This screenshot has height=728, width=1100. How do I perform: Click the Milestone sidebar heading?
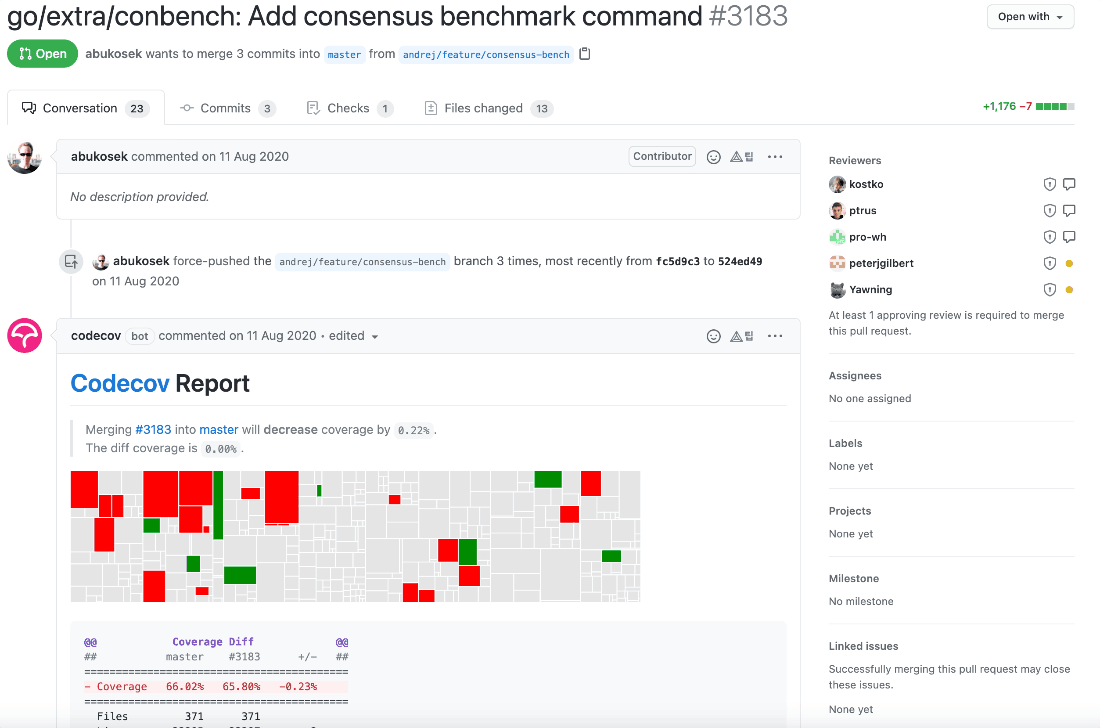854,579
